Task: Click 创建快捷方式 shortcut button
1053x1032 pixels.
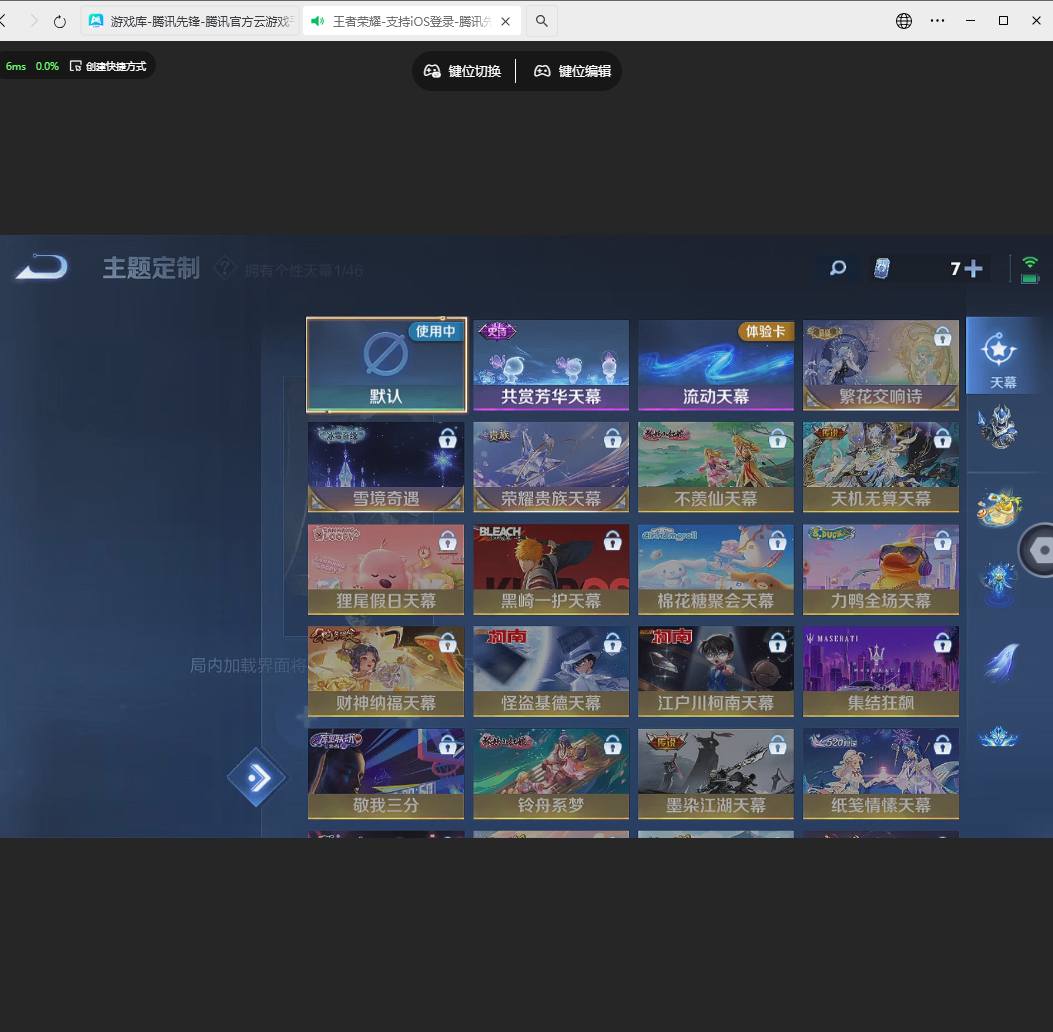Action: click(x=108, y=66)
